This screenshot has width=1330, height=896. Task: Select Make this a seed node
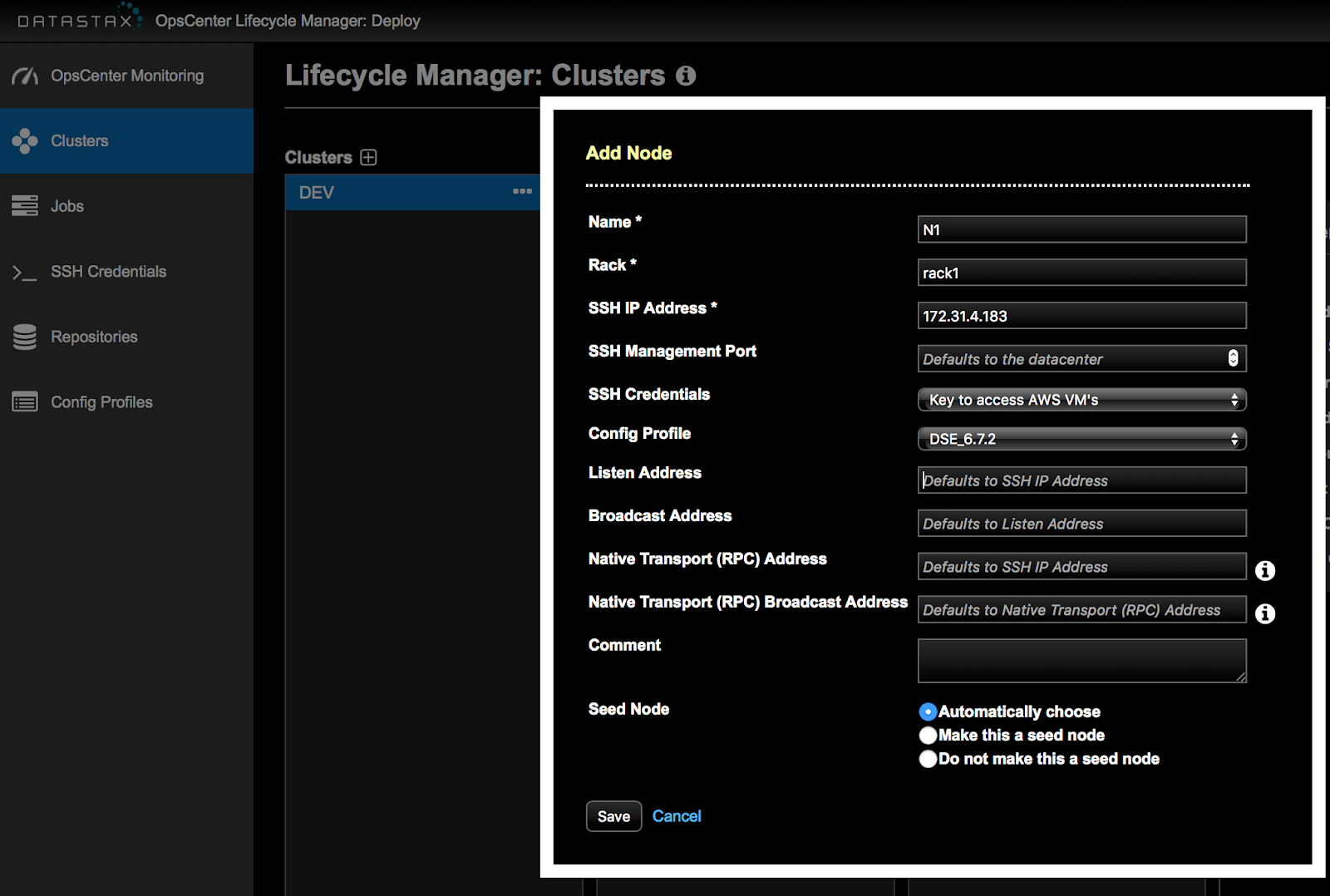pos(929,735)
